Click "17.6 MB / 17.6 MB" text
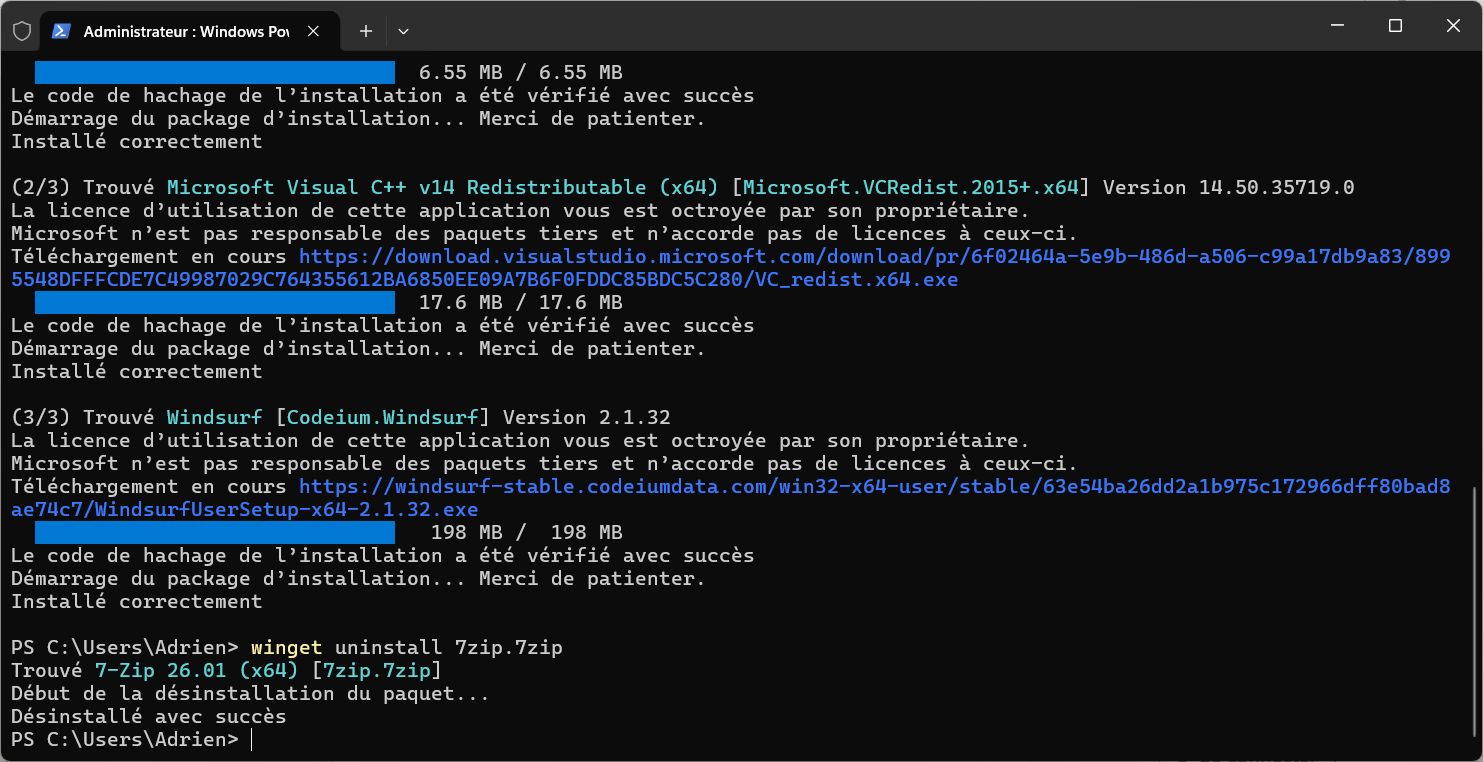1483x762 pixels. point(521,302)
